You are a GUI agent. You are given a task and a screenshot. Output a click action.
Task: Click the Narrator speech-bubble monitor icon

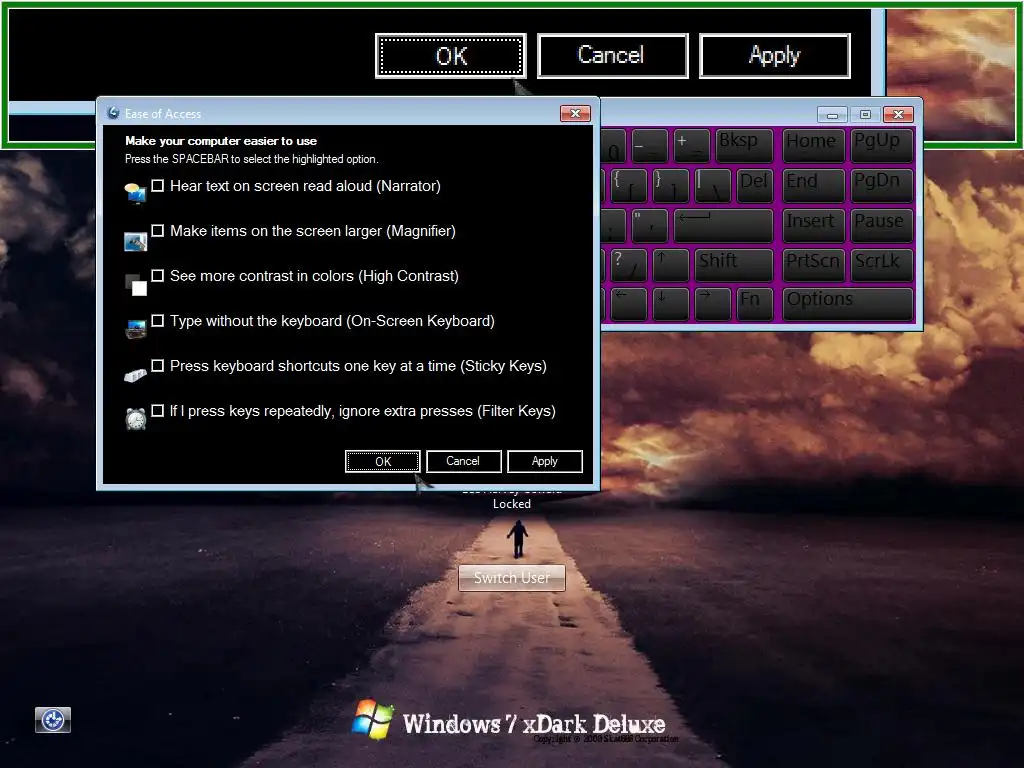tap(135, 193)
